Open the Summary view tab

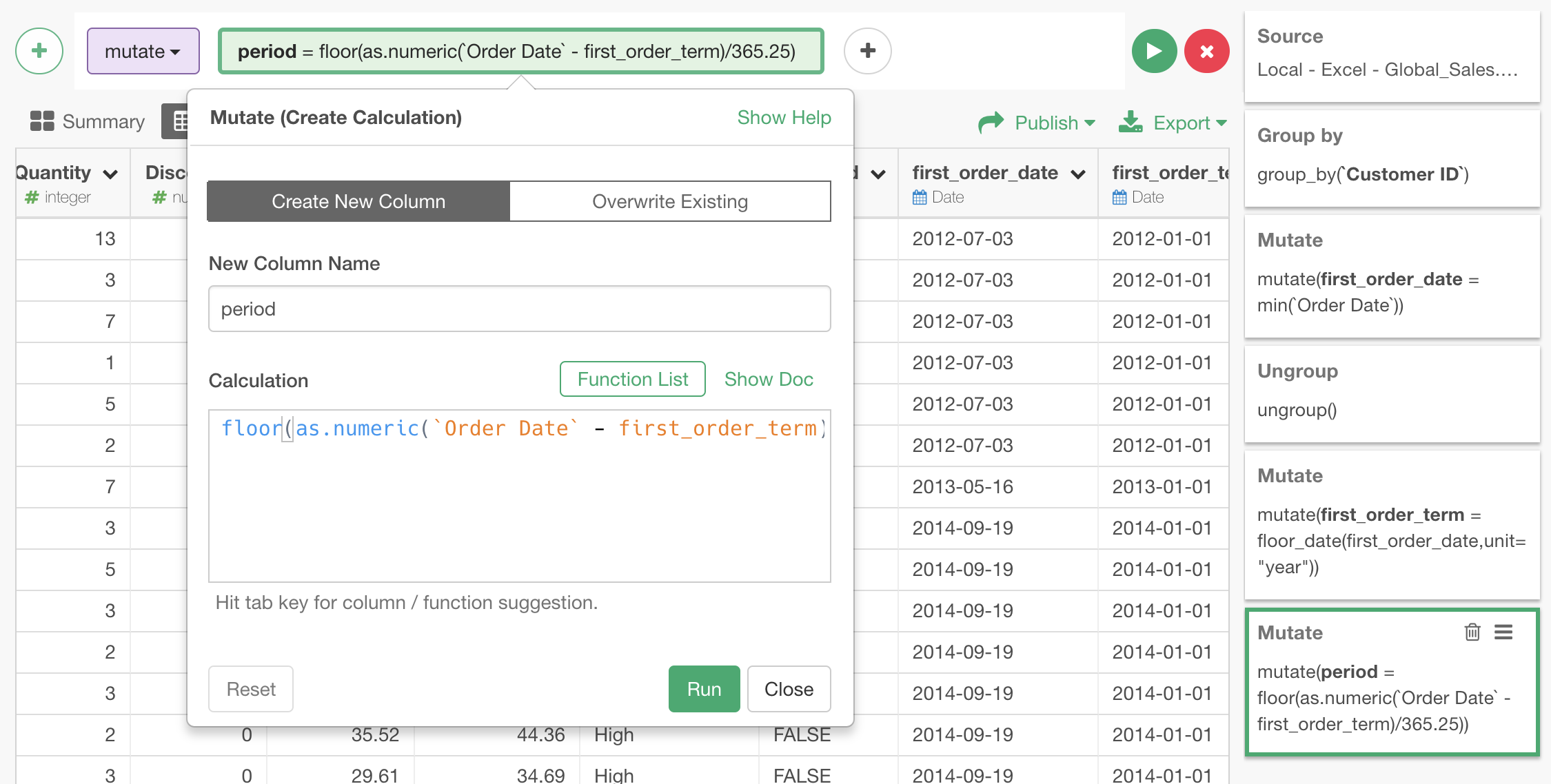tap(88, 122)
